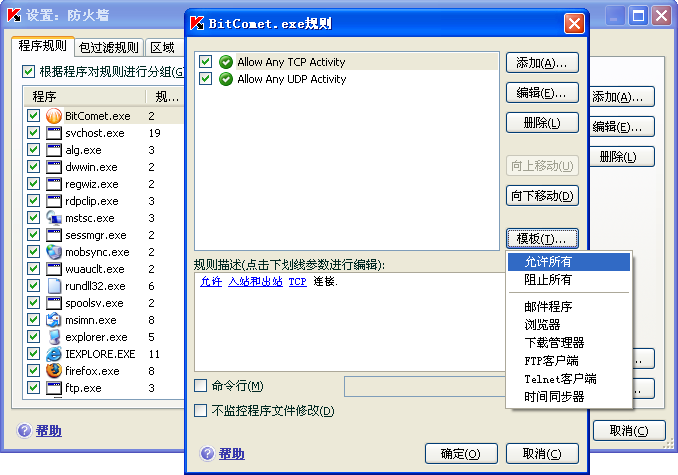The height and width of the screenshot is (475, 678).
Task: Switch to 程序规则 tab
Action: (43, 46)
